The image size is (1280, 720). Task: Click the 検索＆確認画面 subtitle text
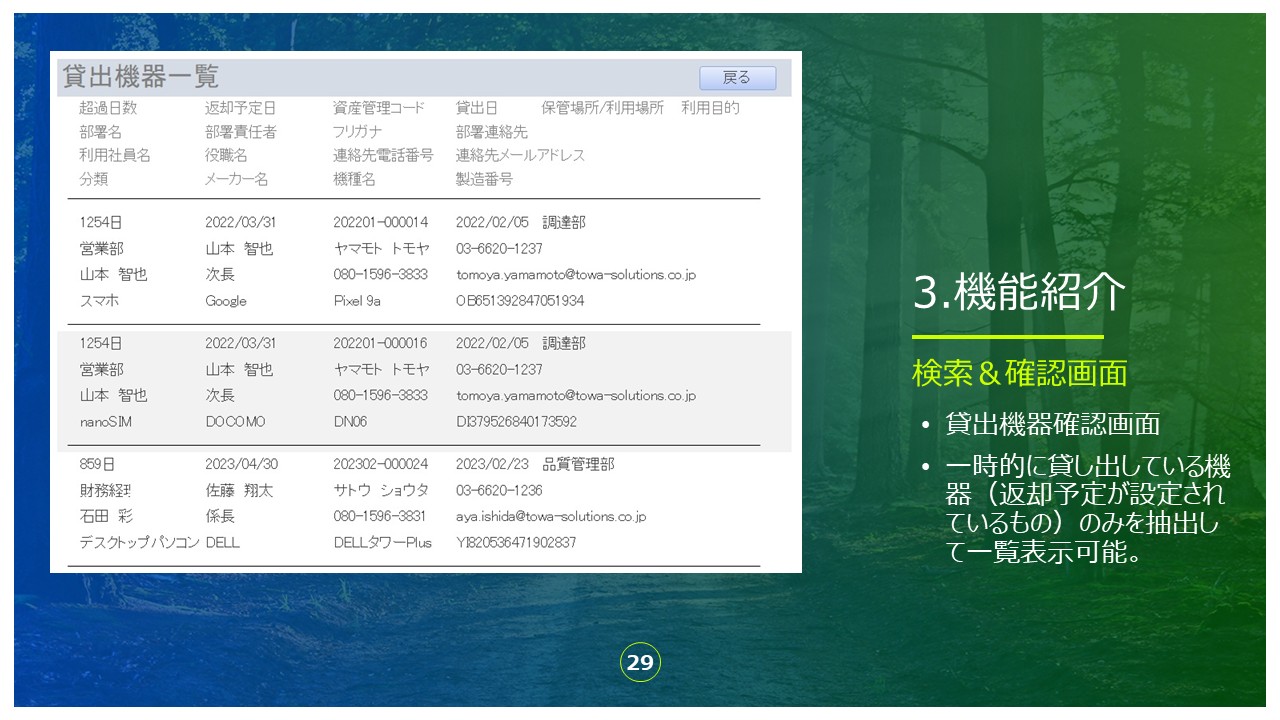(x=1019, y=373)
